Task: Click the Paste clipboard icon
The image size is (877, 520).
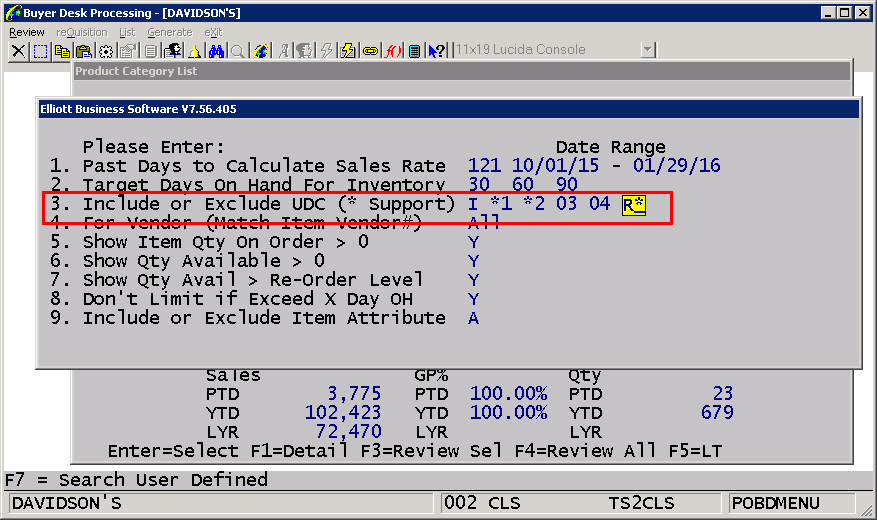Action: click(x=84, y=51)
